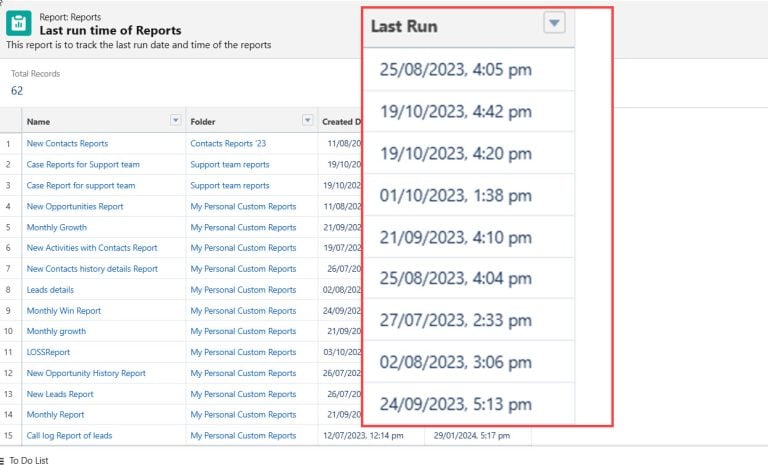Select the Total Records value 62
Screen dimensions: 768x465
click(x=17, y=91)
